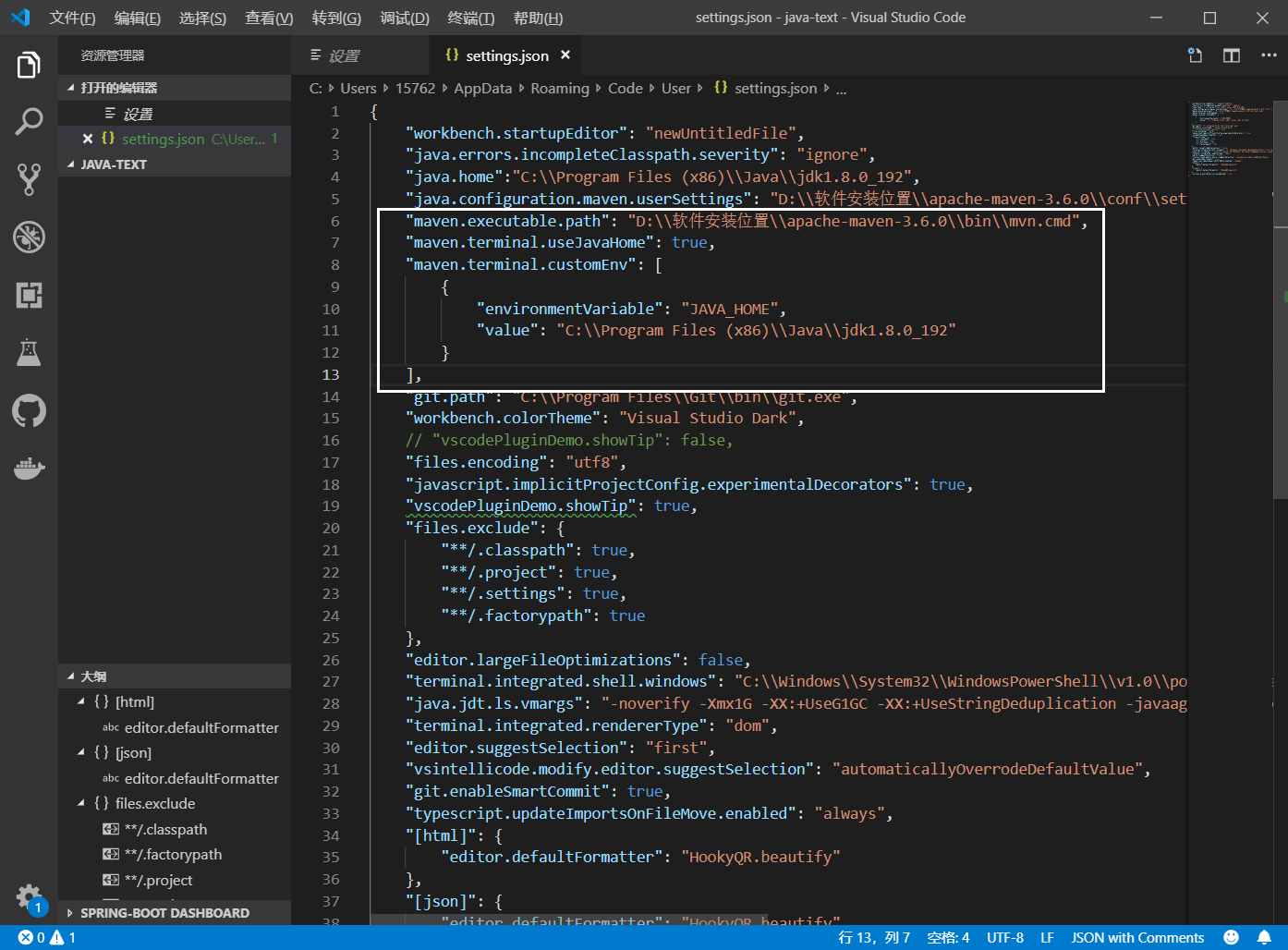Select **/.factorypath in outline
This screenshot has width=1288, height=950.
(x=175, y=855)
